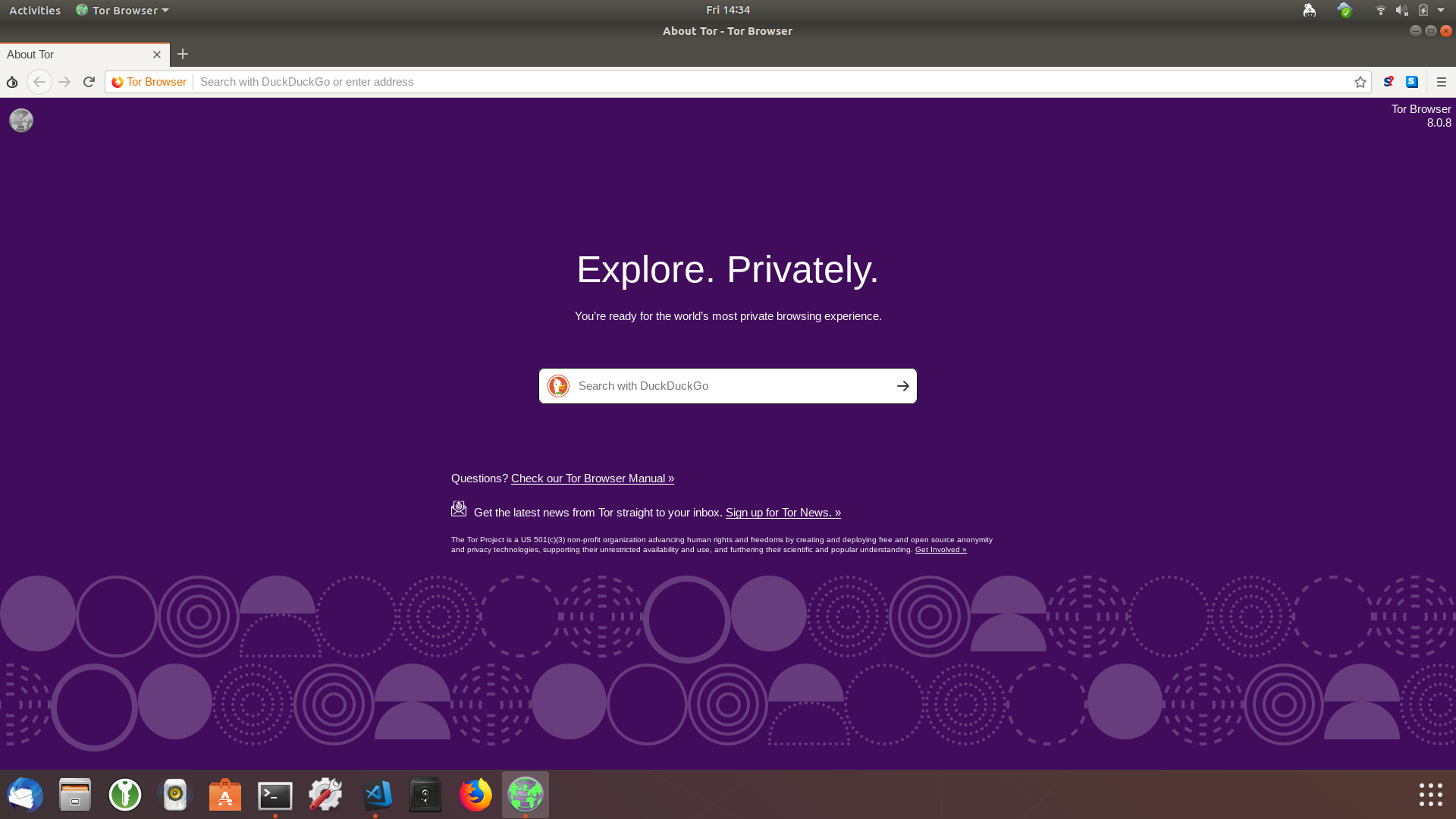Click the Sign up for Tor News link

(x=783, y=512)
